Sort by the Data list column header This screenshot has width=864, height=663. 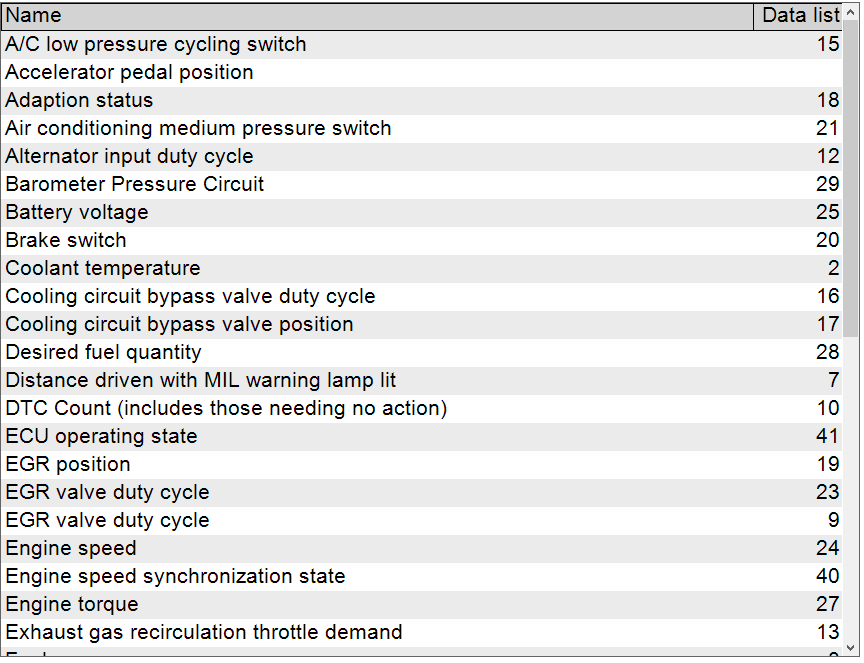pos(799,16)
